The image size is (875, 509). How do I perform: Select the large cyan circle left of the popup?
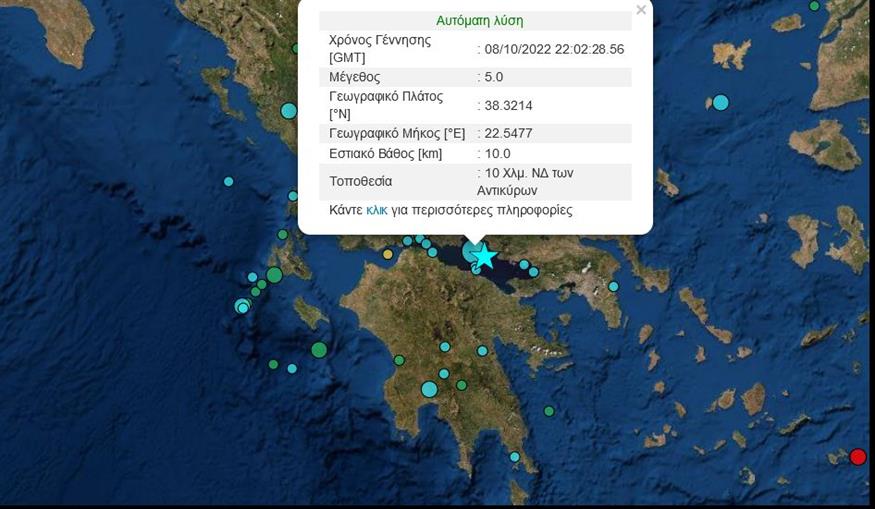click(x=289, y=111)
